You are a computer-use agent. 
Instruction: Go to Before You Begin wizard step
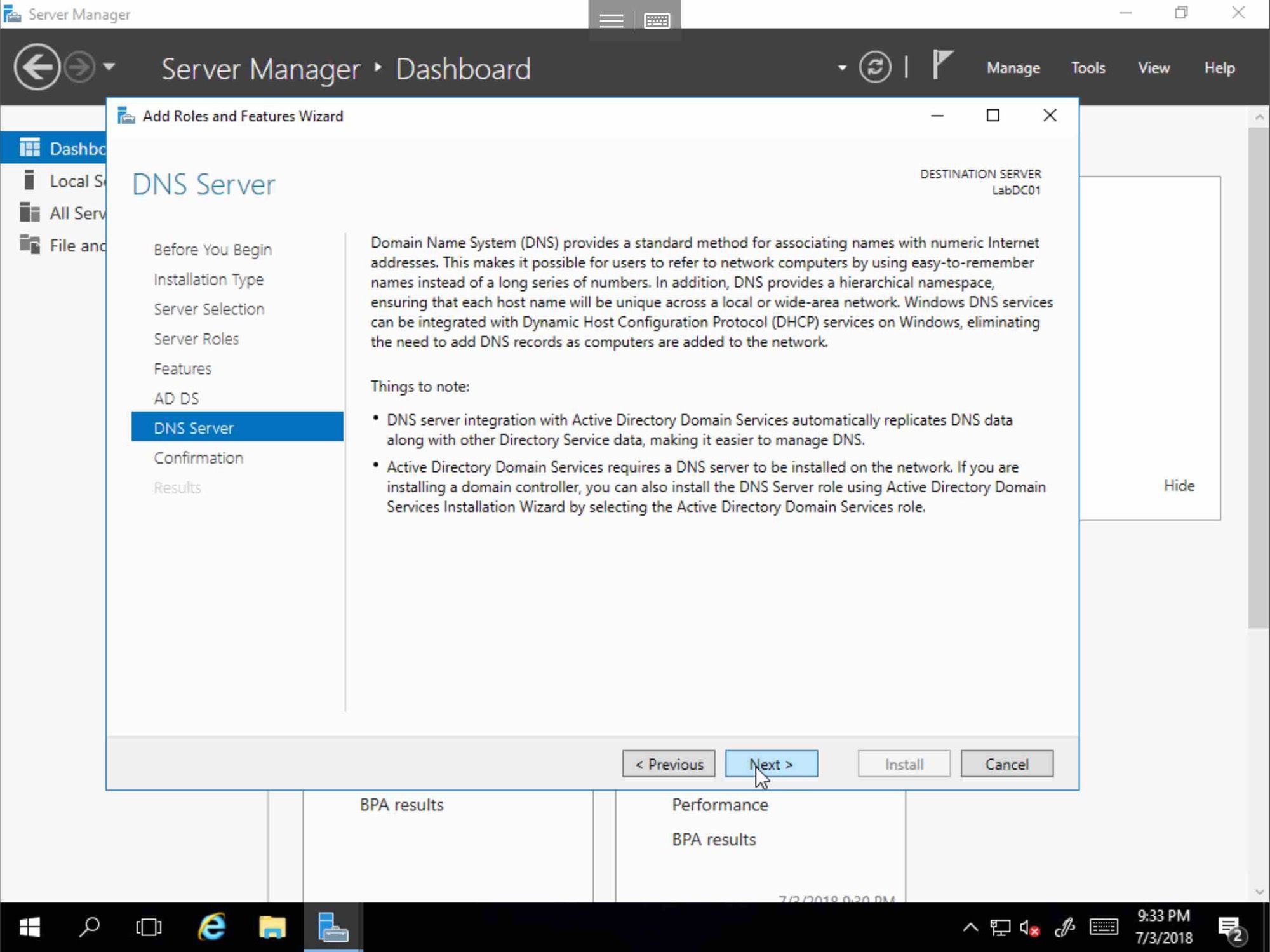212,250
